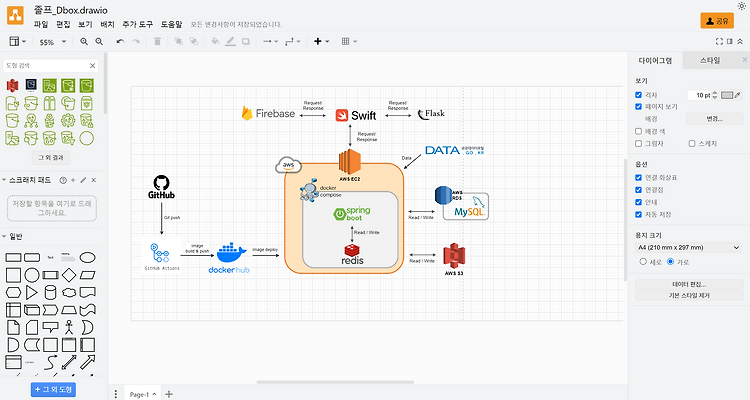Collapse the toolbar with the double-chevron icon

pos(740,42)
